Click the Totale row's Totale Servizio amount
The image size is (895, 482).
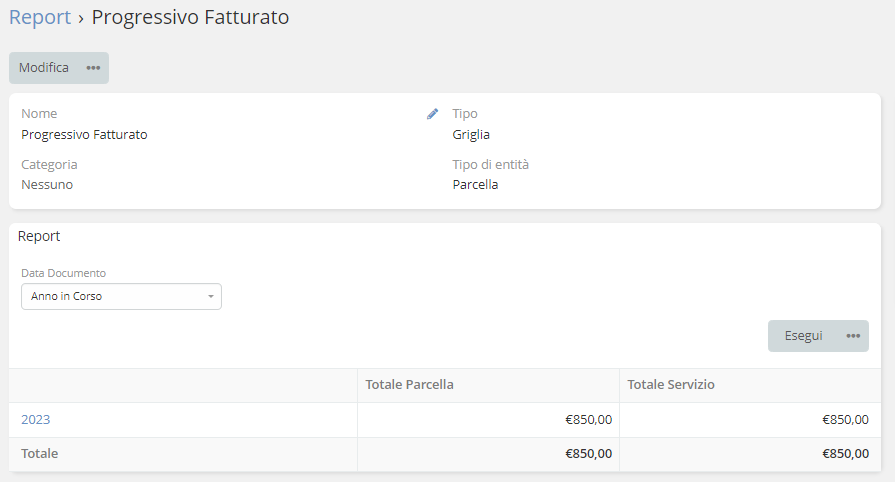(845, 454)
